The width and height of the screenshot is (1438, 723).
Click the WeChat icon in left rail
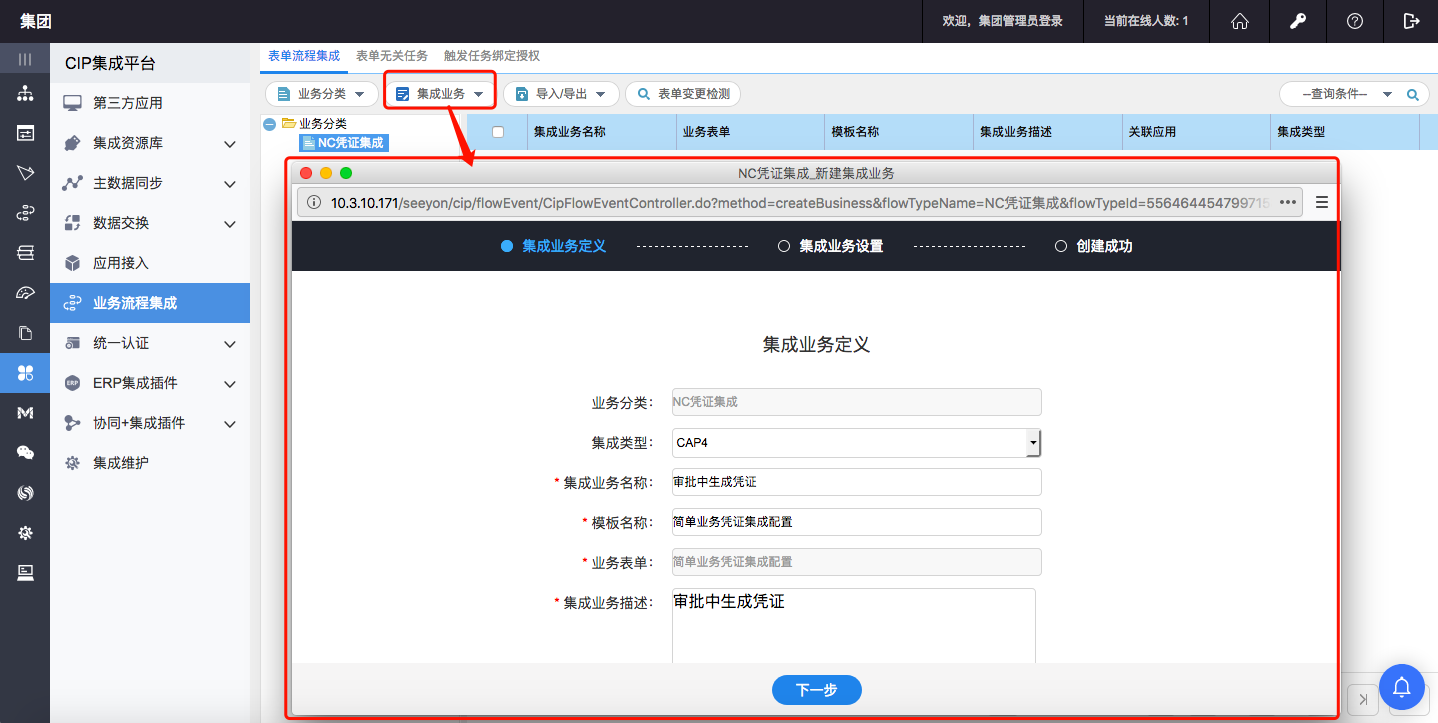25,453
